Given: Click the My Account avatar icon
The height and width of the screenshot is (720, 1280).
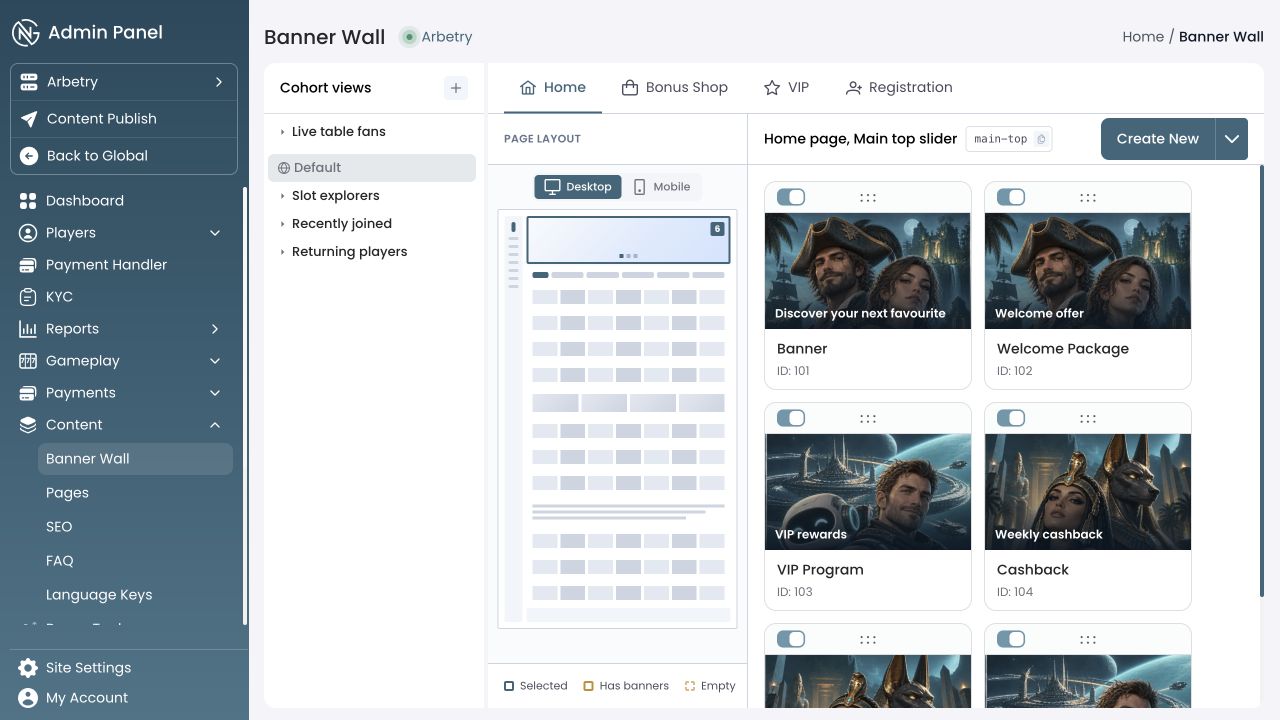Looking at the screenshot, I should tap(28, 698).
